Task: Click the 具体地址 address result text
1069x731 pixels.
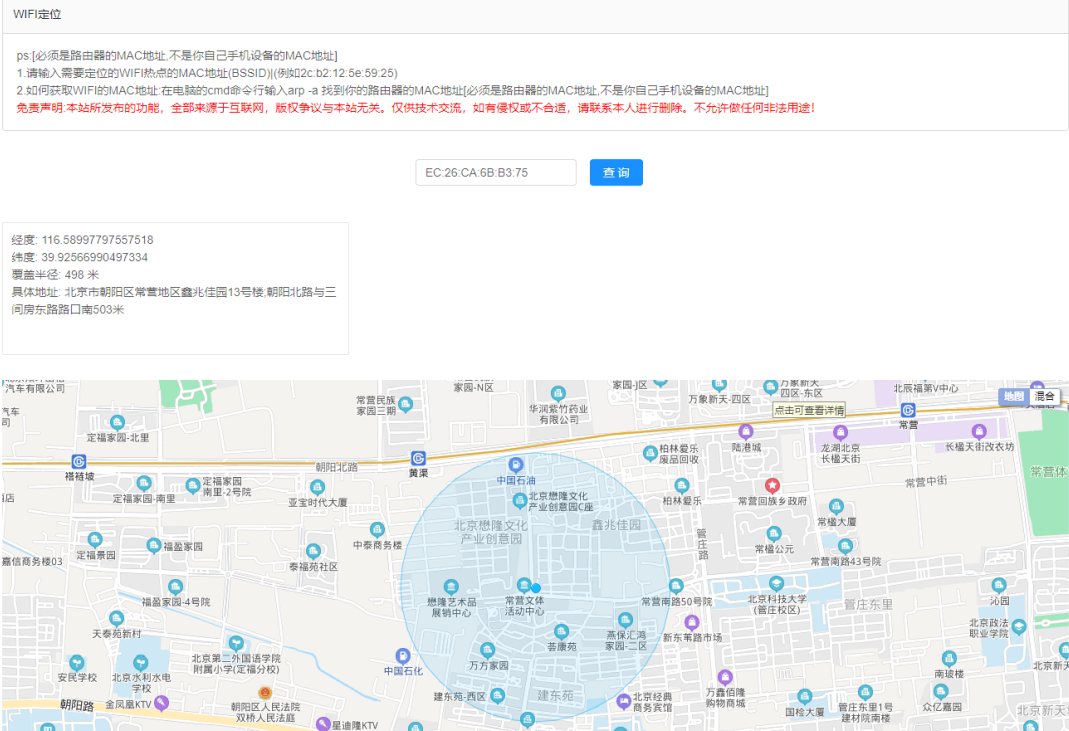Action: (x=174, y=301)
